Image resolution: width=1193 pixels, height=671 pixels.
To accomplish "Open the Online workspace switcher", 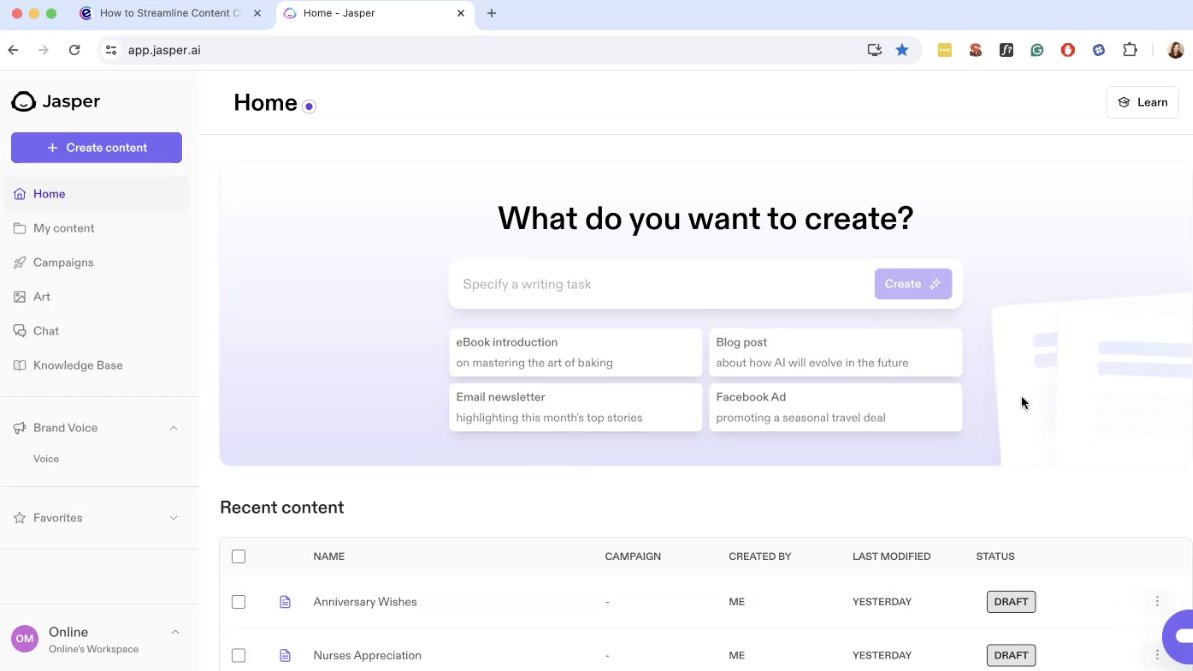I will pos(96,639).
